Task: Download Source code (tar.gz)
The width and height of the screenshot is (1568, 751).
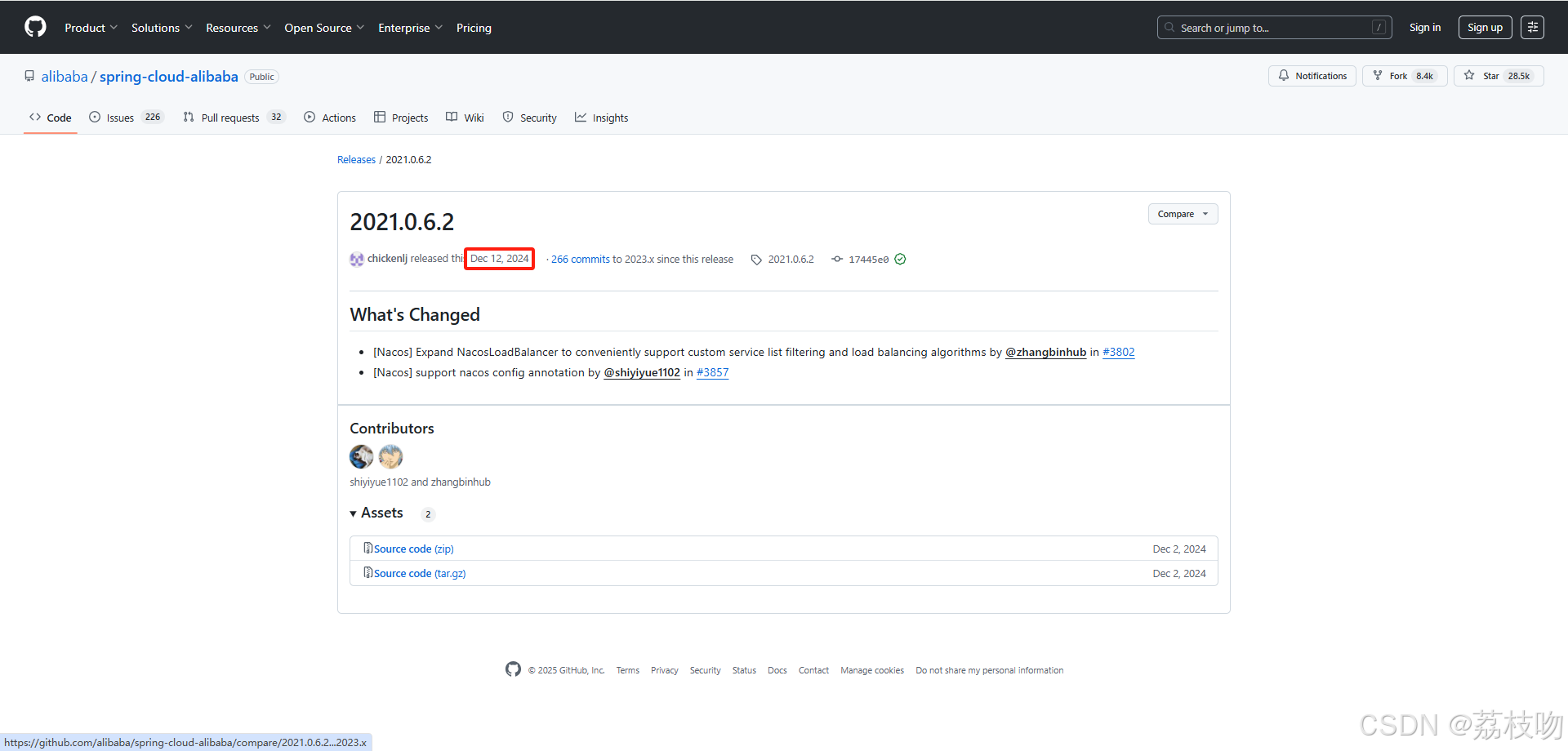Action: [x=420, y=574]
